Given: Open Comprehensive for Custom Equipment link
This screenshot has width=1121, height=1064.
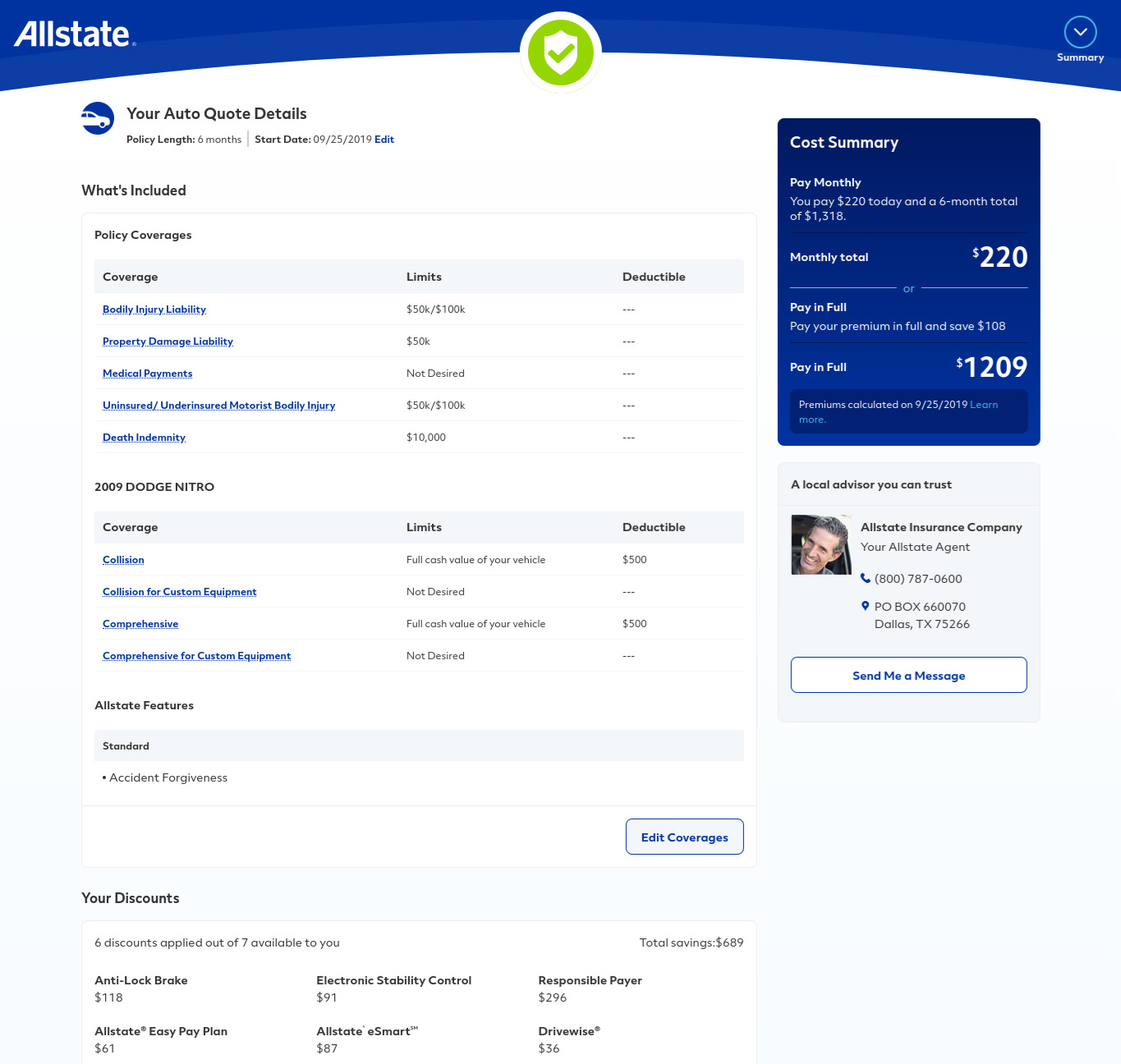Looking at the screenshot, I should [196, 656].
